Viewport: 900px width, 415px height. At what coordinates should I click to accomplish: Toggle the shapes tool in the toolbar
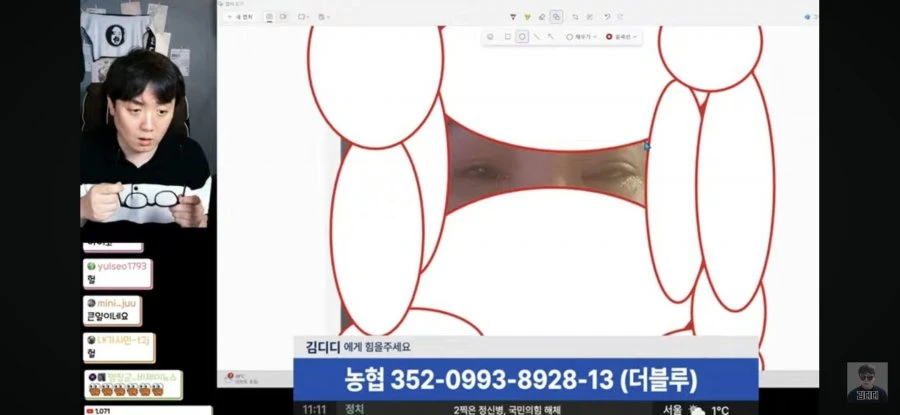point(556,17)
